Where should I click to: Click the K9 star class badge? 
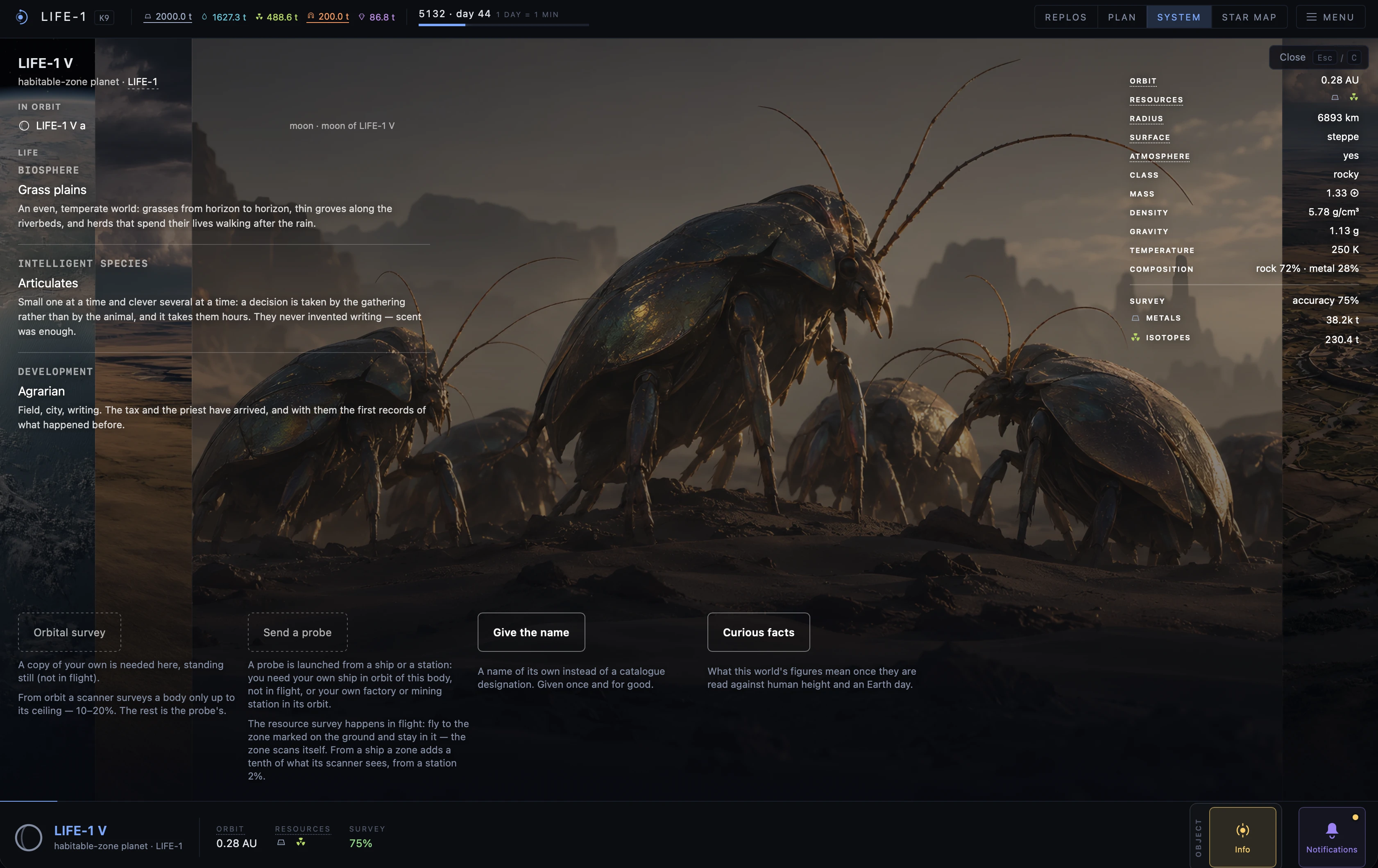click(x=104, y=18)
